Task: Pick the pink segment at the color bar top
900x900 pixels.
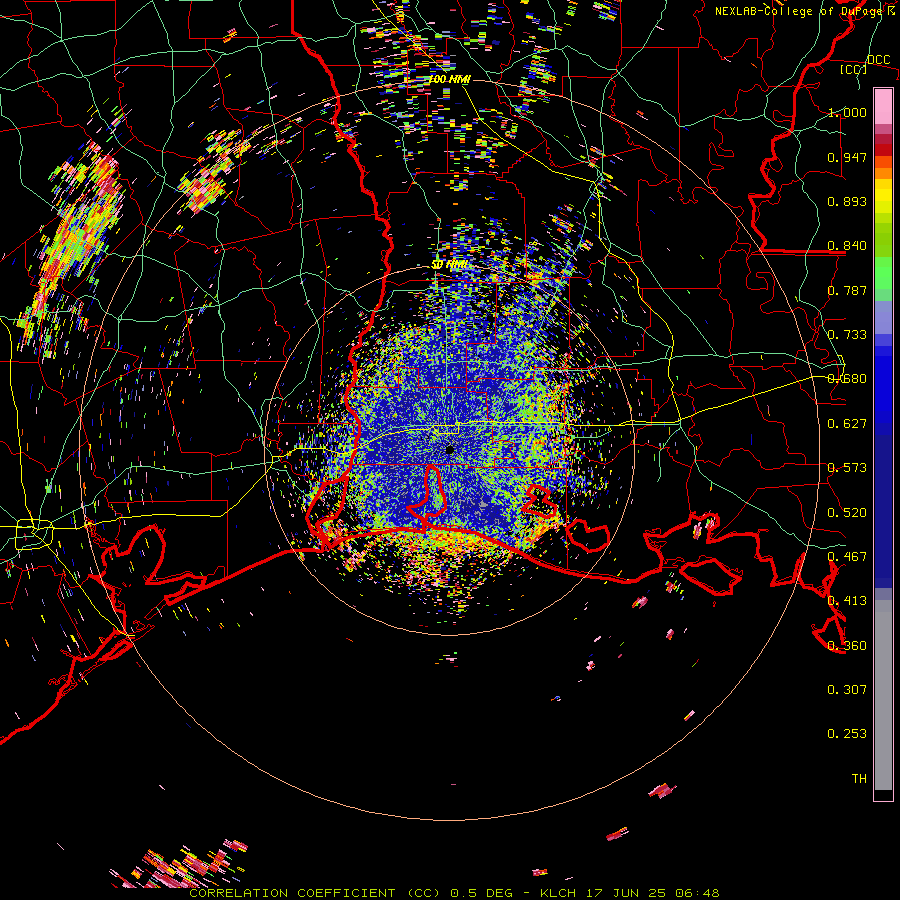Action: pyautogui.click(x=883, y=106)
